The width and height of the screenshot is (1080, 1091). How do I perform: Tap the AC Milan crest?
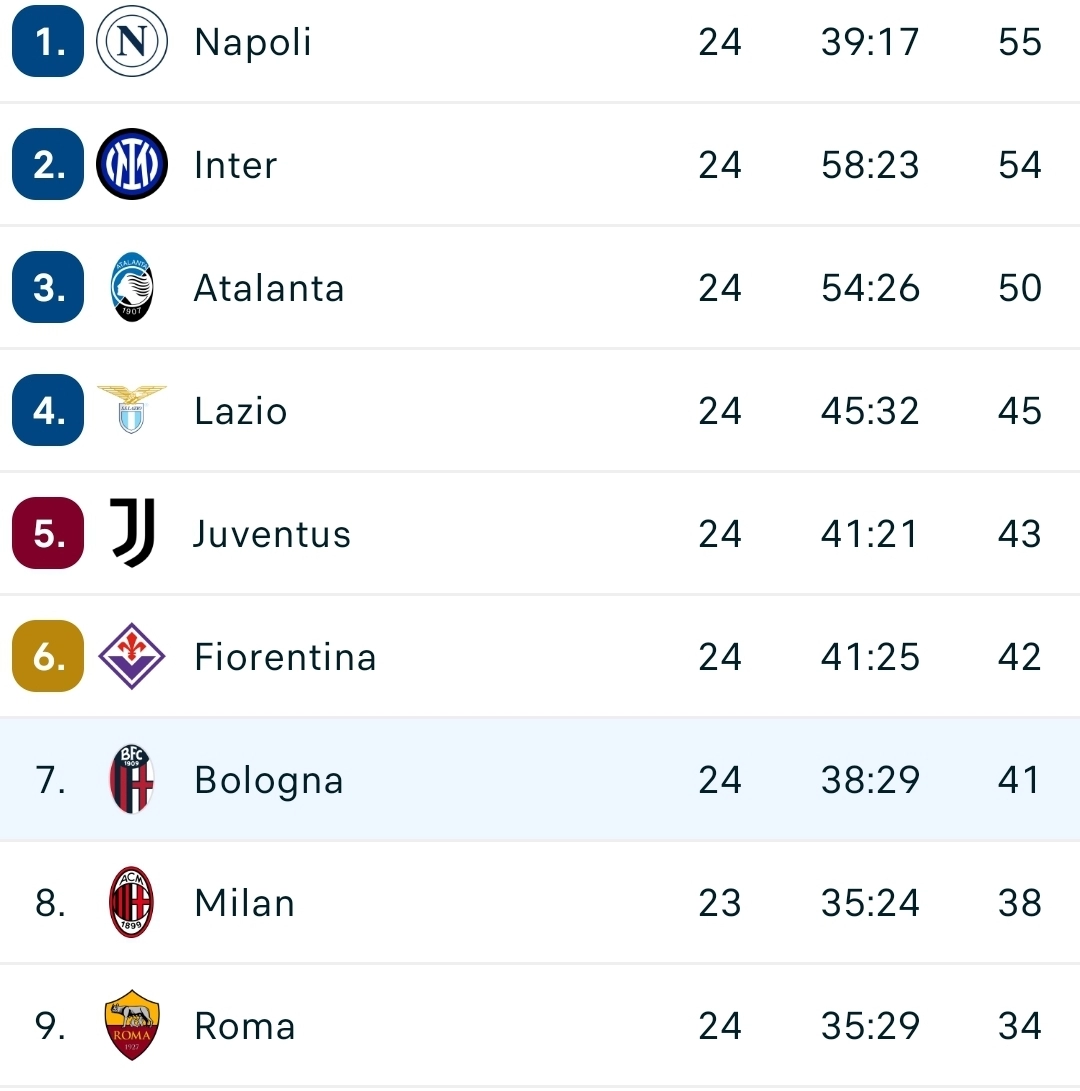click(132, 902)
